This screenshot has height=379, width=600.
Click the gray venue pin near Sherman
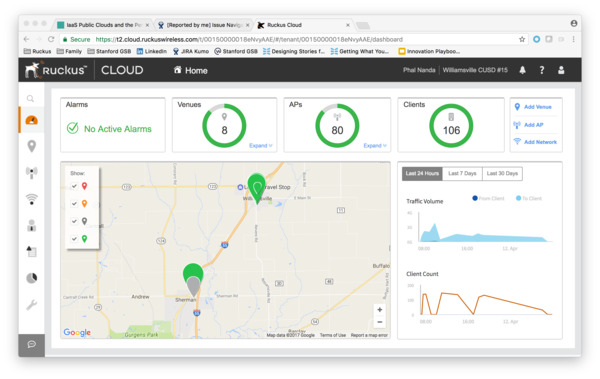click(193, 286)
